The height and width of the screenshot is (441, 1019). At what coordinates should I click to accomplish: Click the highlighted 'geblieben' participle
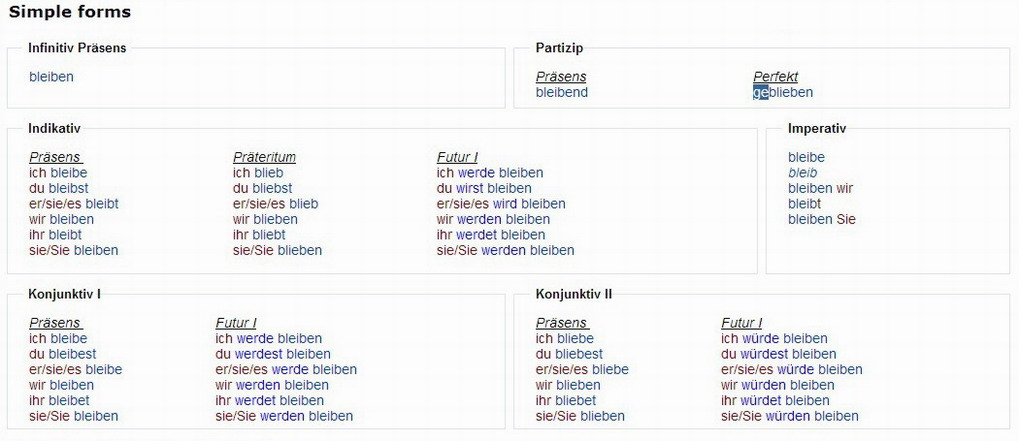(x=783, y=93)
